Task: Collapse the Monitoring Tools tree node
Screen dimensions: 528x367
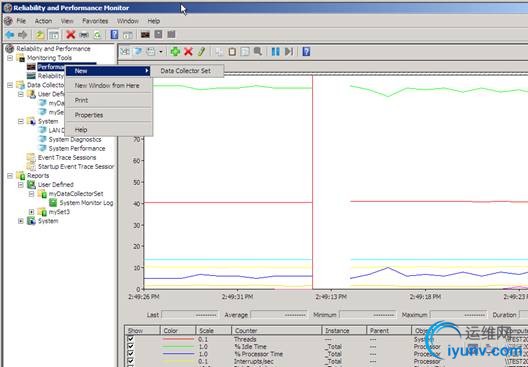Action: (10, 58)
